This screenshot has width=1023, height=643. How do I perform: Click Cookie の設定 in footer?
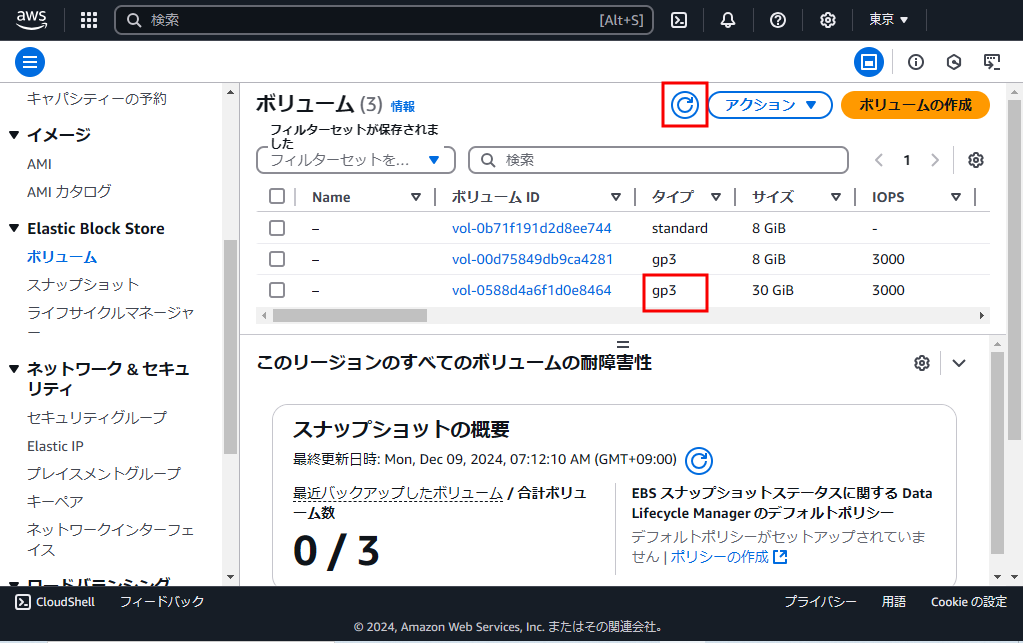[x=969, y=602]
